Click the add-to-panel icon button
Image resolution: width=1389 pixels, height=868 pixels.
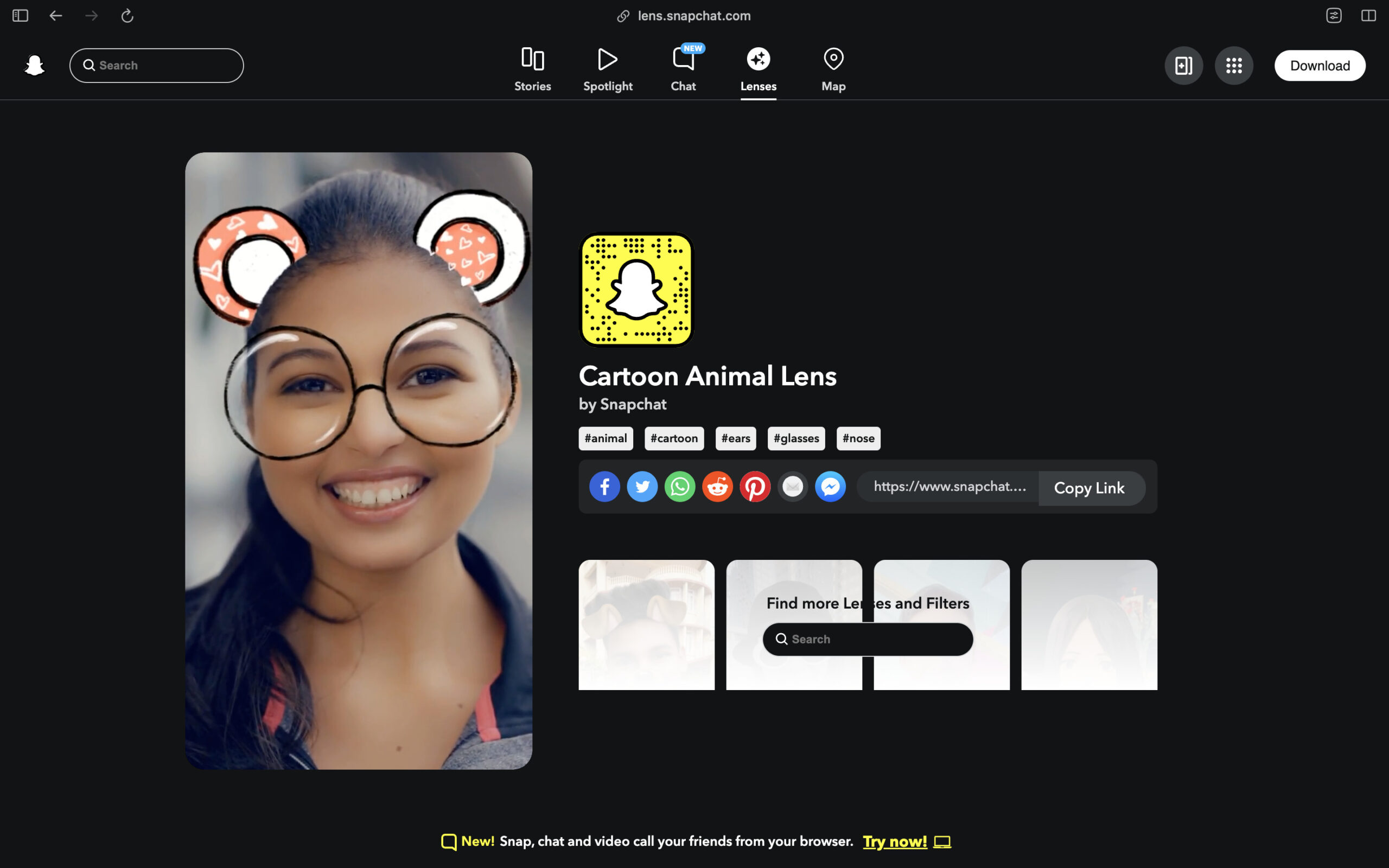click(1183, 66)
